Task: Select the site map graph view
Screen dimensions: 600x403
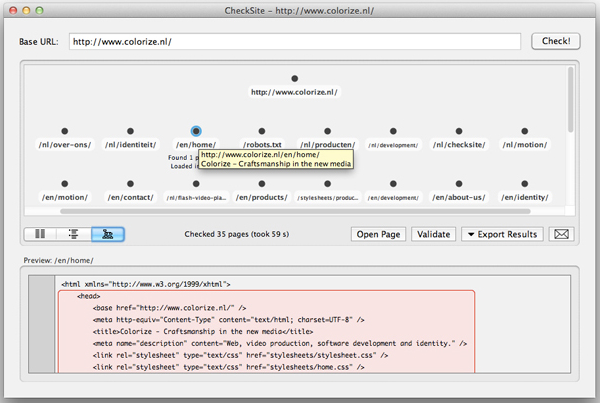Action: point(107,234)
